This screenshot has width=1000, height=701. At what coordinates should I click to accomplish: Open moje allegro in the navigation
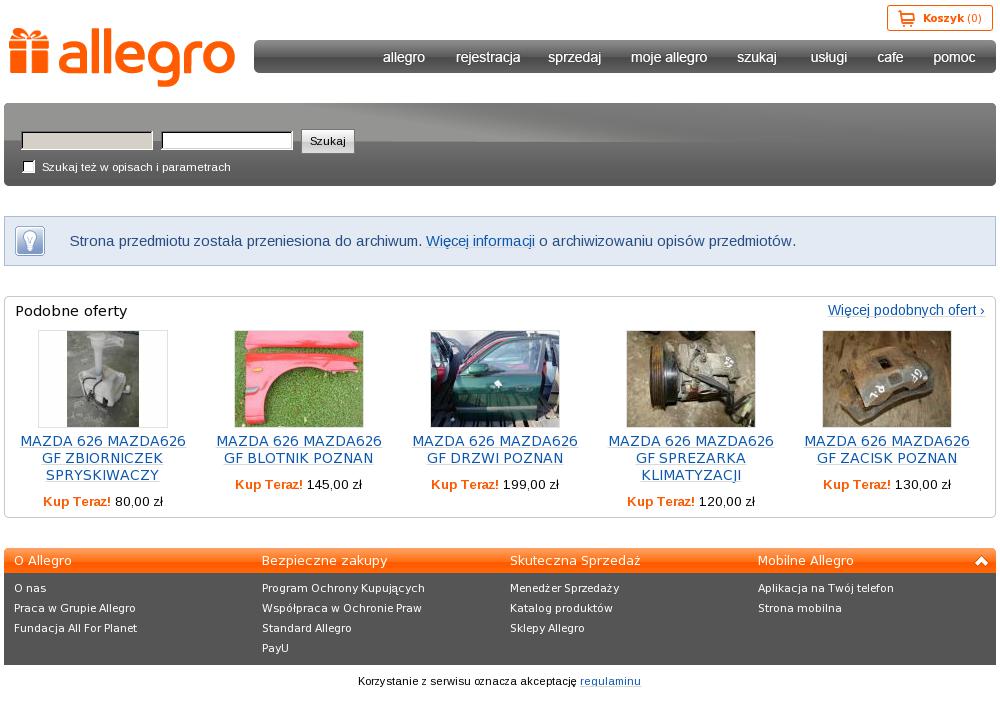(669, 57)
